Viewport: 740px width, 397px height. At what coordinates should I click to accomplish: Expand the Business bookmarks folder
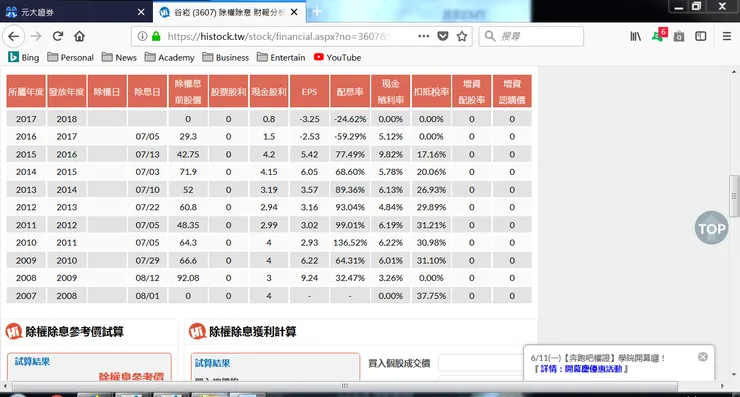pos(226,58)
